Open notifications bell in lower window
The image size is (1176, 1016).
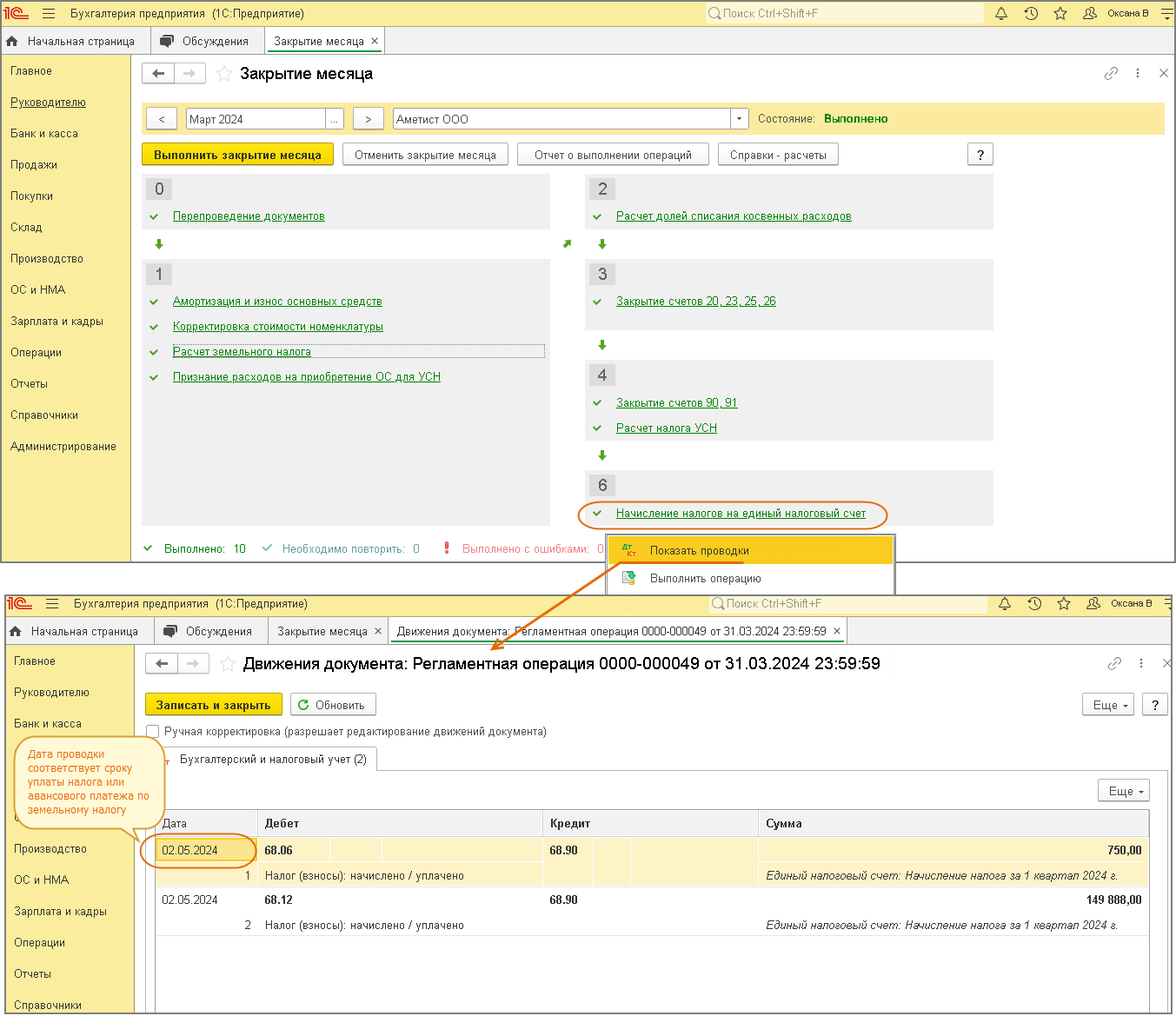coord(1005,604)
